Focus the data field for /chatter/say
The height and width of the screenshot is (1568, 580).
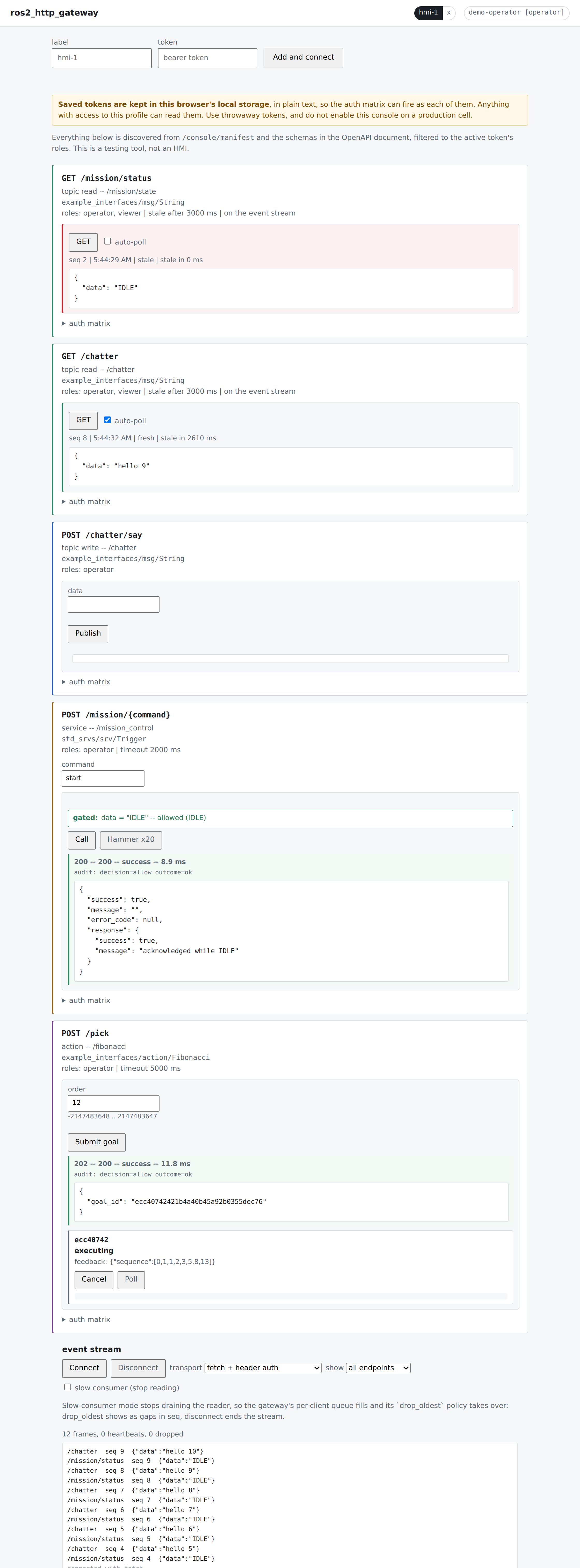[x=114, y=605]
